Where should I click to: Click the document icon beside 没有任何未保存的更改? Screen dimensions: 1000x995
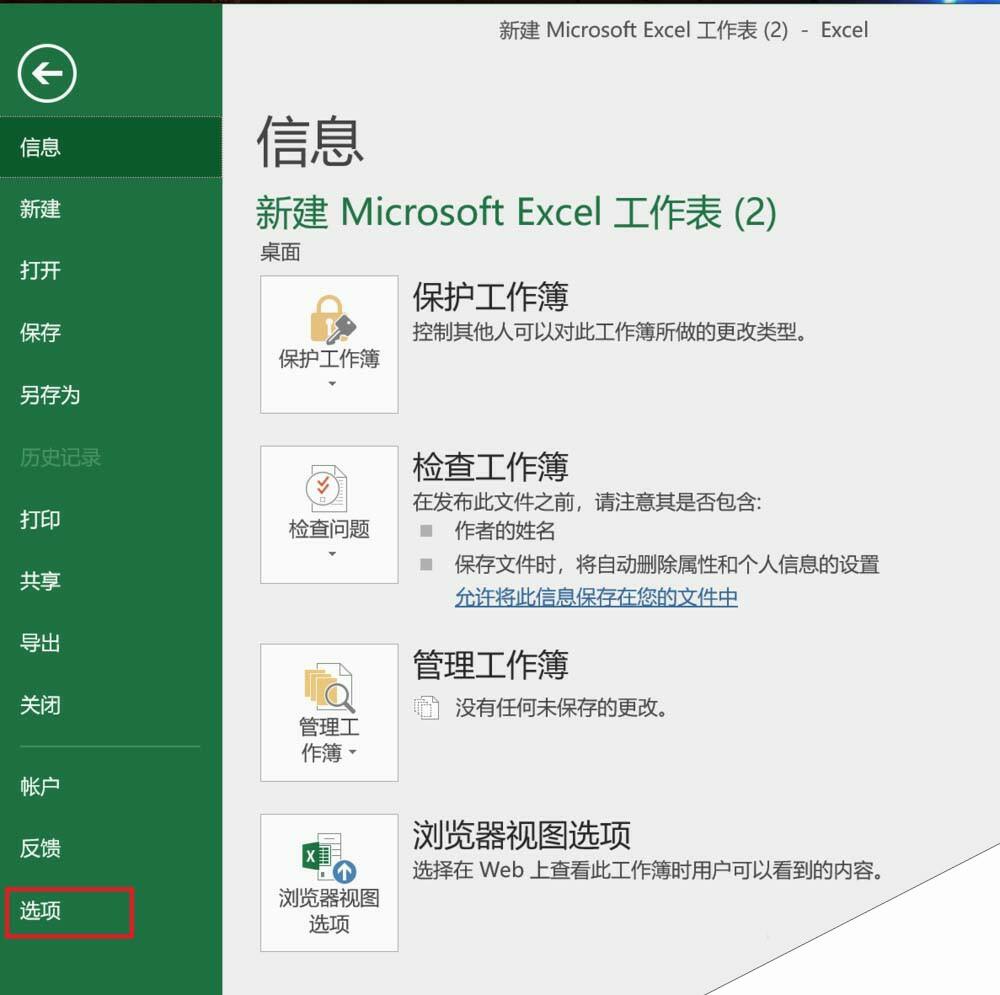point(426,707)
